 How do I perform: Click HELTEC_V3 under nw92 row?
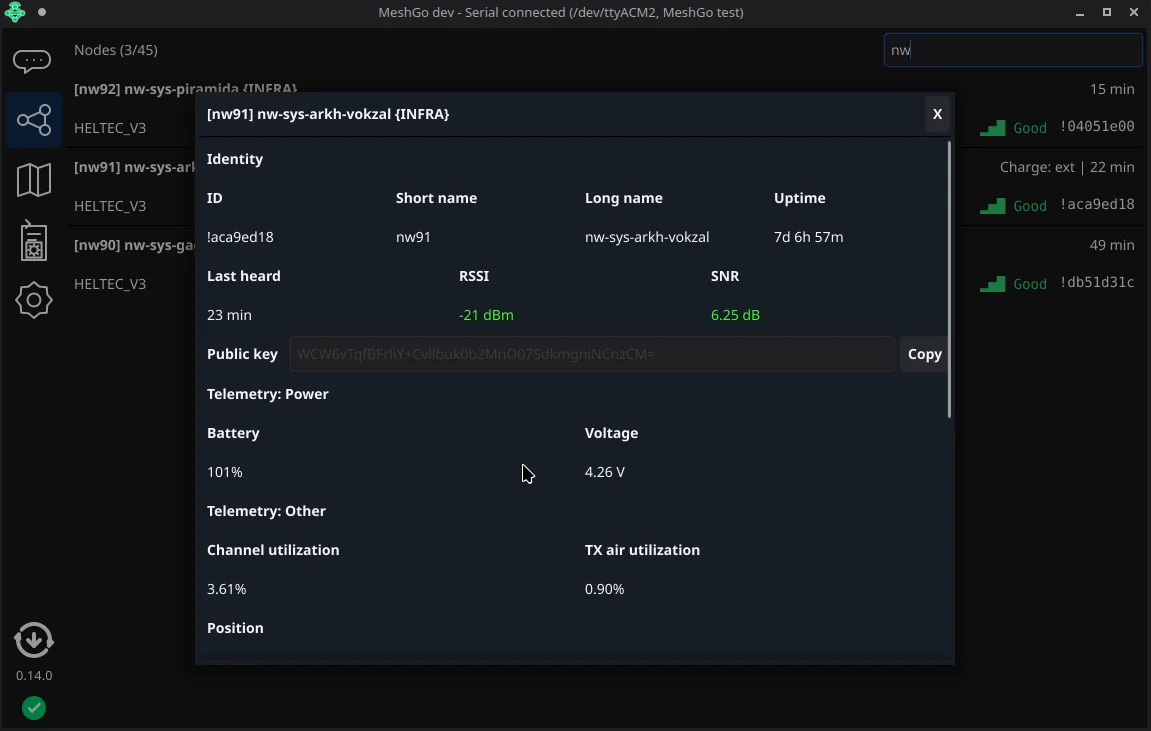tap(110, 128)
